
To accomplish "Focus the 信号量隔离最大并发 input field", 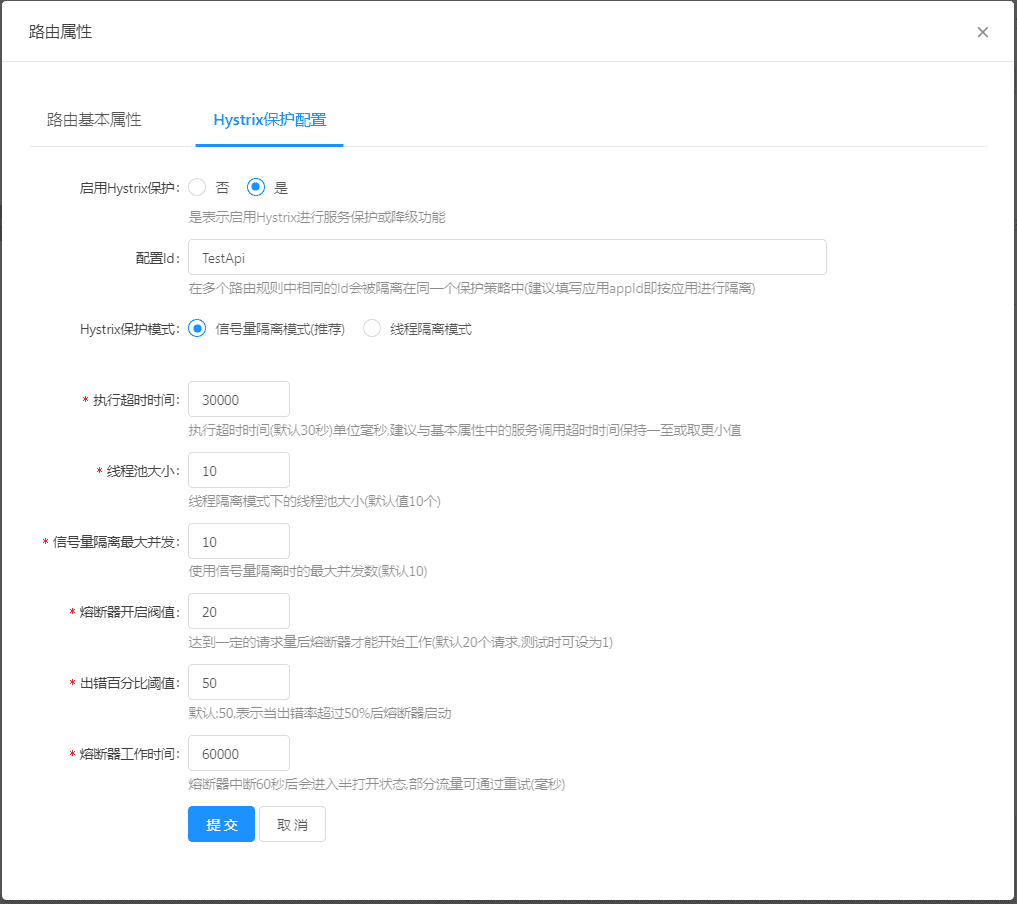I will tap(239, 541).
